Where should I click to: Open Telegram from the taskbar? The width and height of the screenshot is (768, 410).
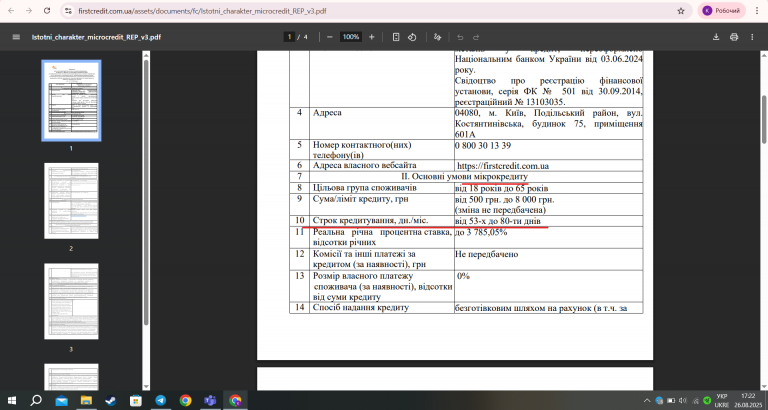point(161,400)
